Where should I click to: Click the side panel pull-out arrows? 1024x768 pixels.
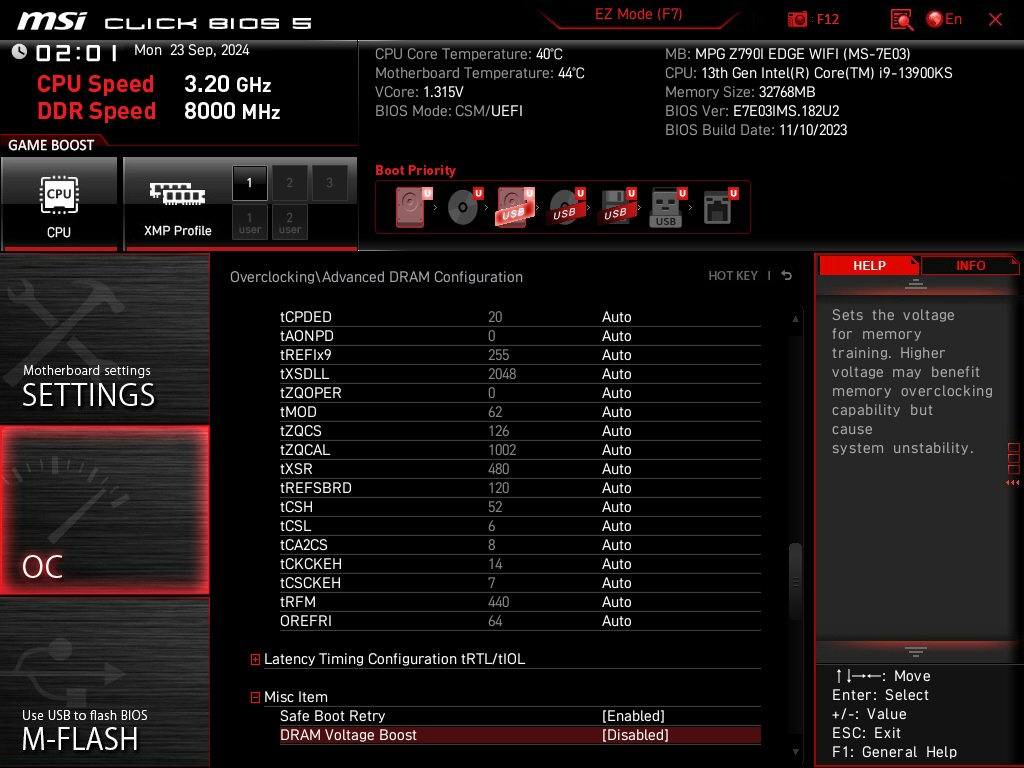(1012, 483)
